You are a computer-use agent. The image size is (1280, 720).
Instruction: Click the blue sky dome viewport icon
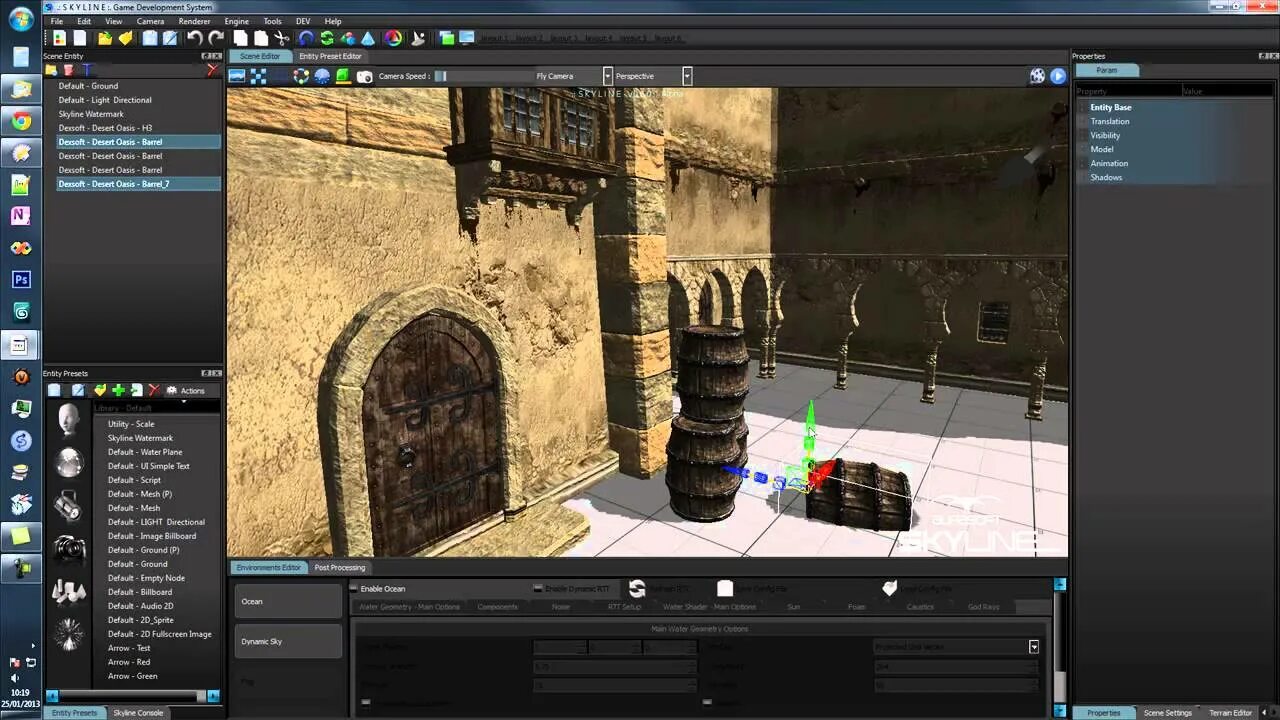tap(322, 76)
